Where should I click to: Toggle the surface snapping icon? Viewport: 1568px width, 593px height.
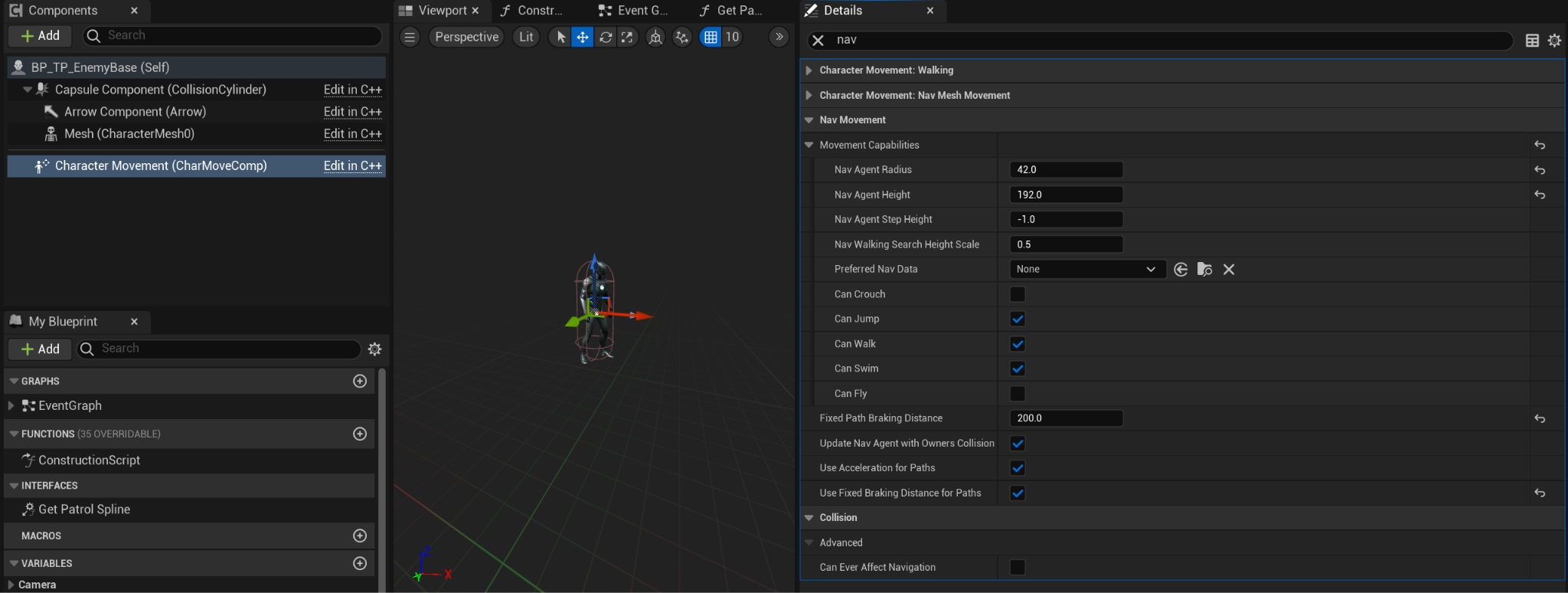pyautogui.click(x=682, y=37)
